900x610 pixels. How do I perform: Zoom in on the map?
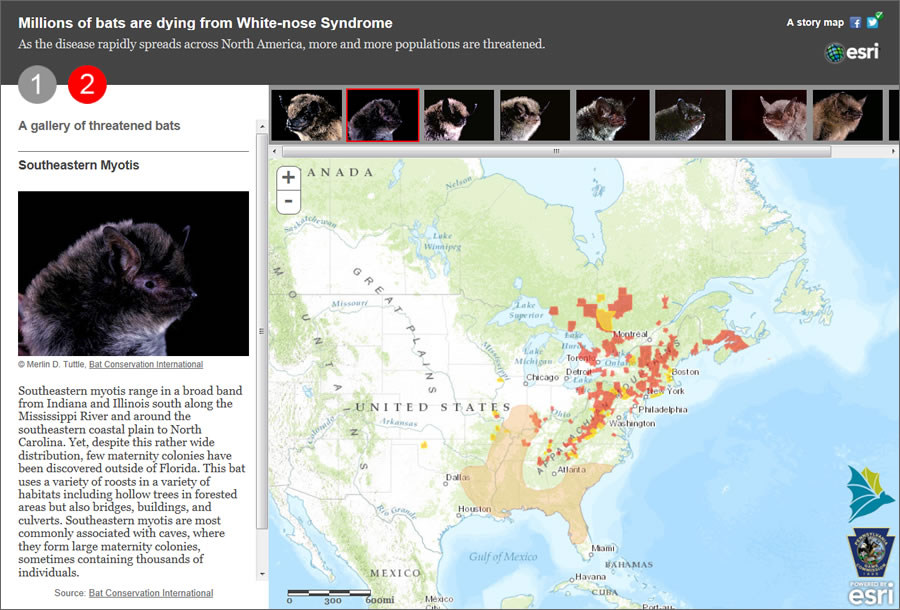(x=287, y=177)
